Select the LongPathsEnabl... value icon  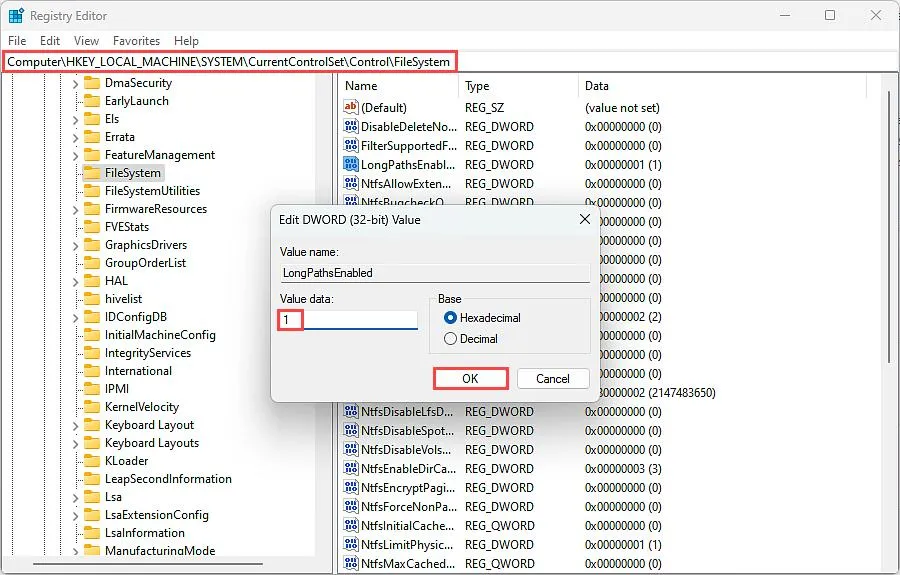350,164
